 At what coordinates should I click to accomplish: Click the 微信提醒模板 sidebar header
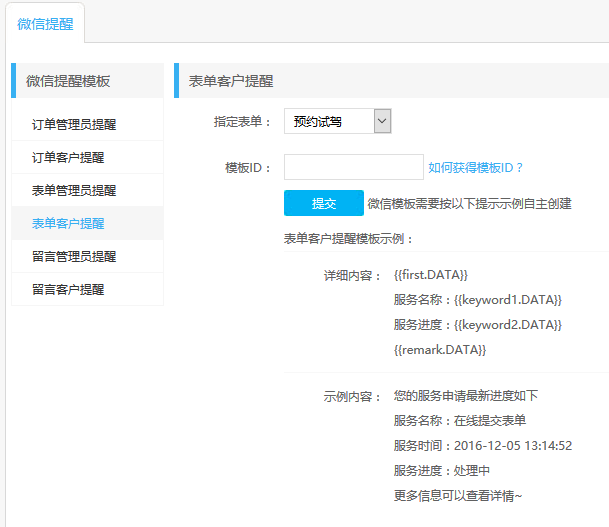pyautogui.click(x=87, y=81)
